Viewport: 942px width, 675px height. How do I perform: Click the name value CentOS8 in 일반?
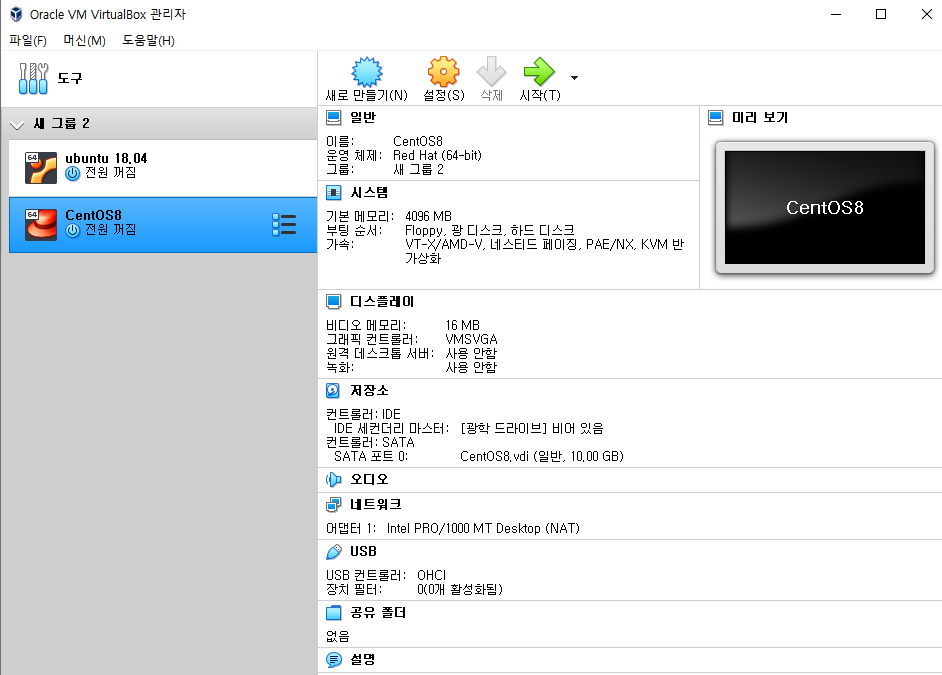click(418, 141)
